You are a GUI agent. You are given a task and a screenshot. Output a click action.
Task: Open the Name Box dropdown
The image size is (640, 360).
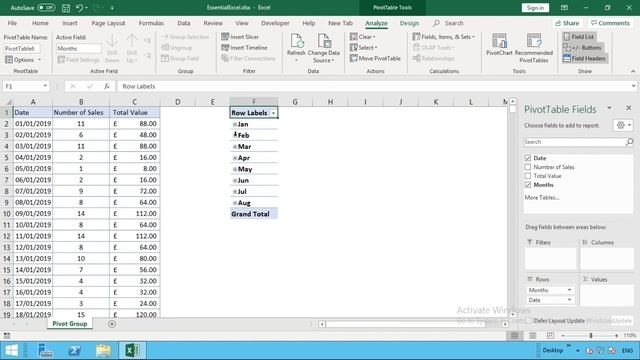coord(45,86)
